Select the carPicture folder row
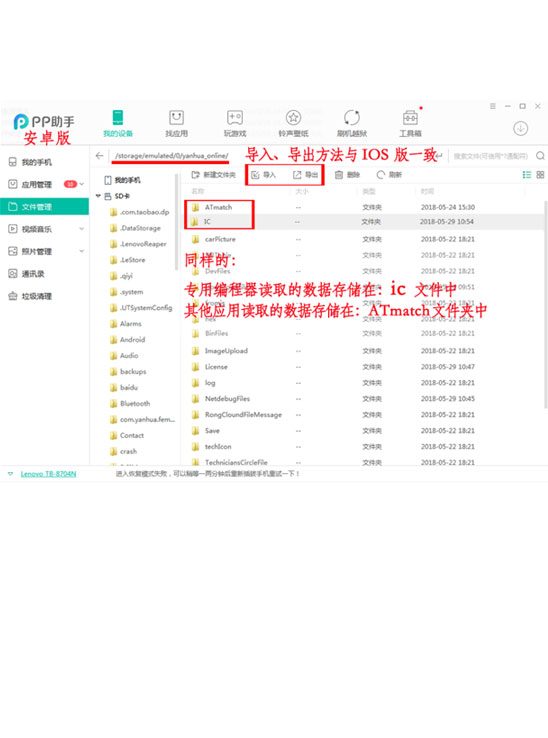This screenshot has height=738, width=548. click(365, 239)
